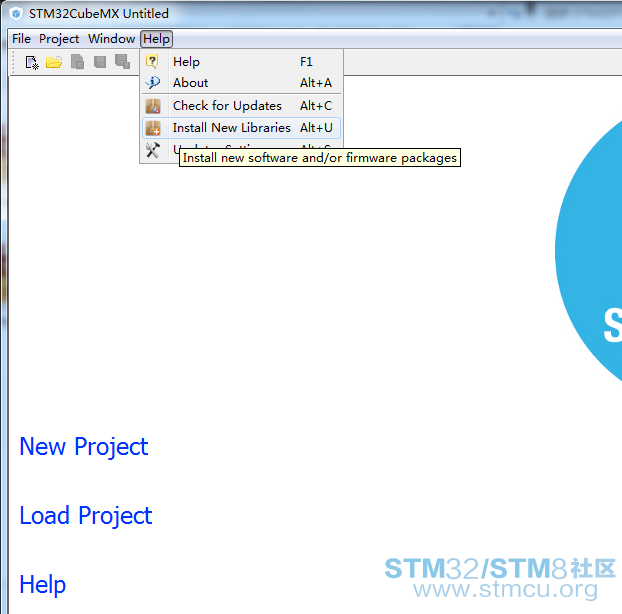Open the Project menu
Image resolution: width=622 pixels, height=614 pixels.
tap(59, 39)
